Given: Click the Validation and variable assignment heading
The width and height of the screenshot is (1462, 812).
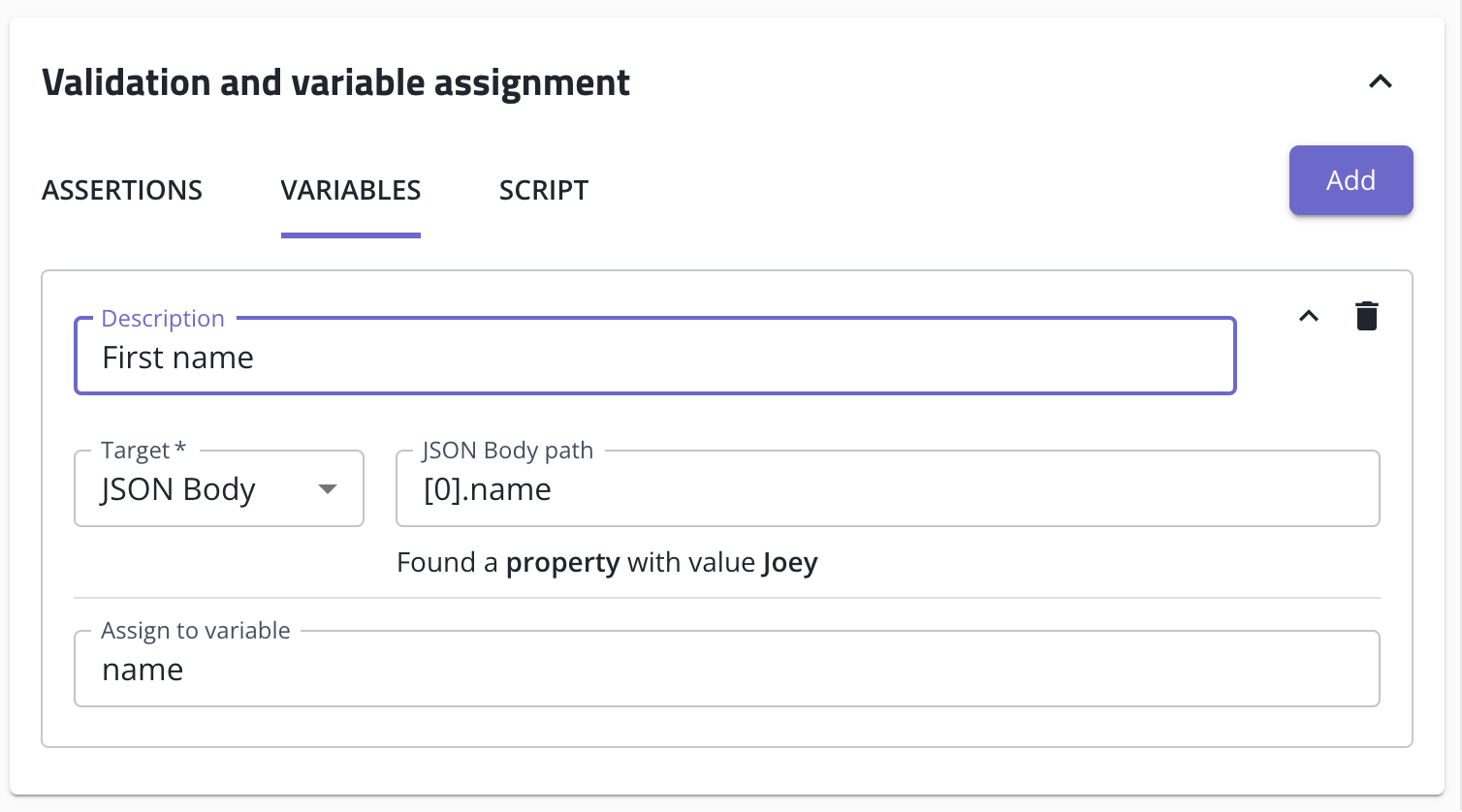Looking at the screenshot, I should 335,82.
